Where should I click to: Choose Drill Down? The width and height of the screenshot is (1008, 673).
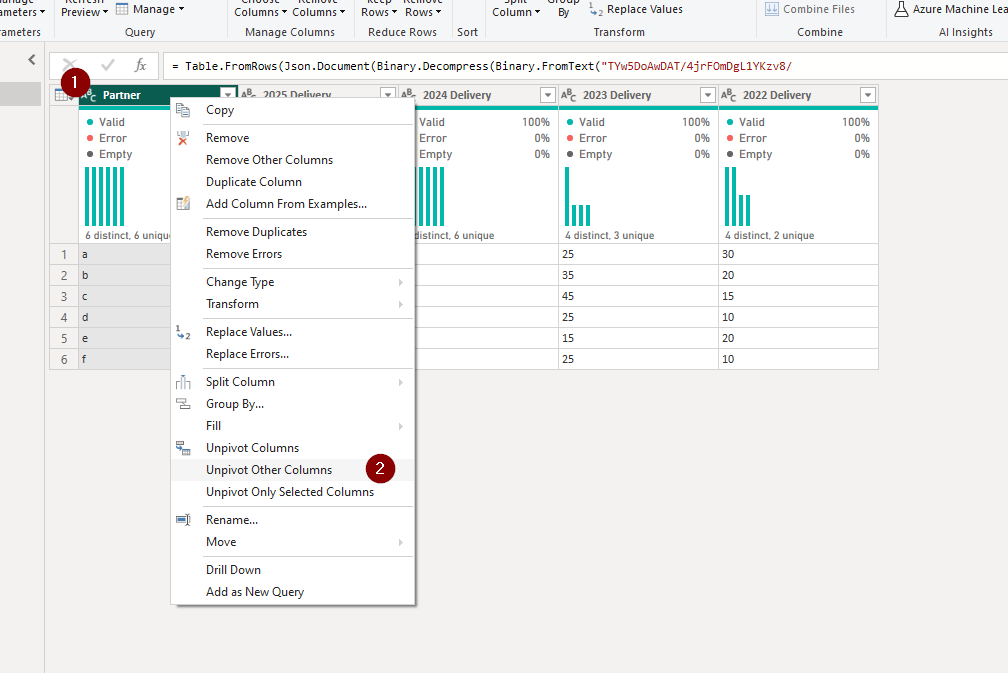(x=292, y=570)
